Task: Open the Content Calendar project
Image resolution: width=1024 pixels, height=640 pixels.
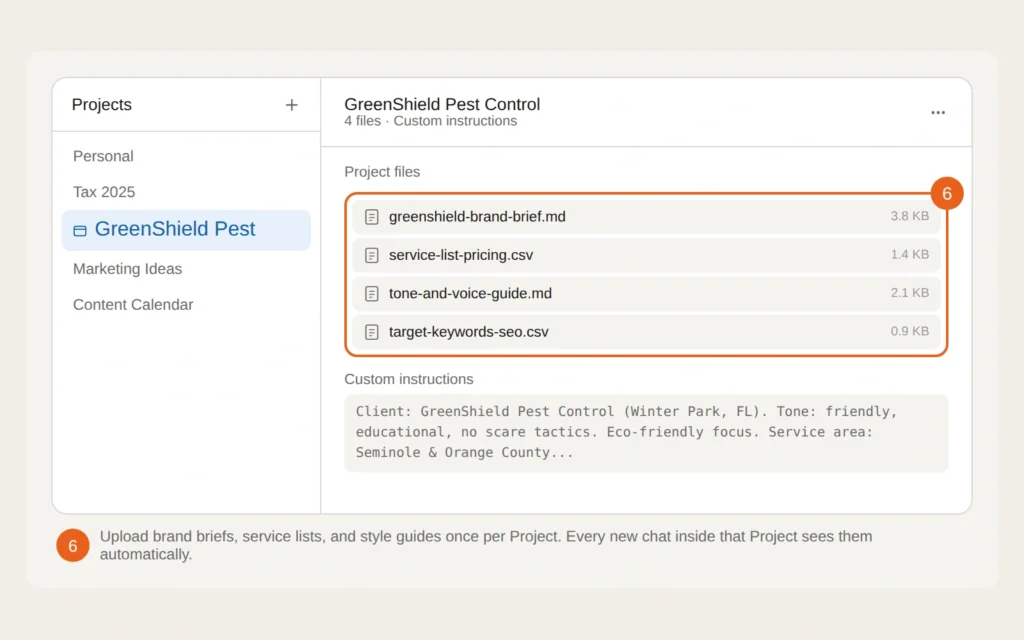Action: click(x=133, y=305)
